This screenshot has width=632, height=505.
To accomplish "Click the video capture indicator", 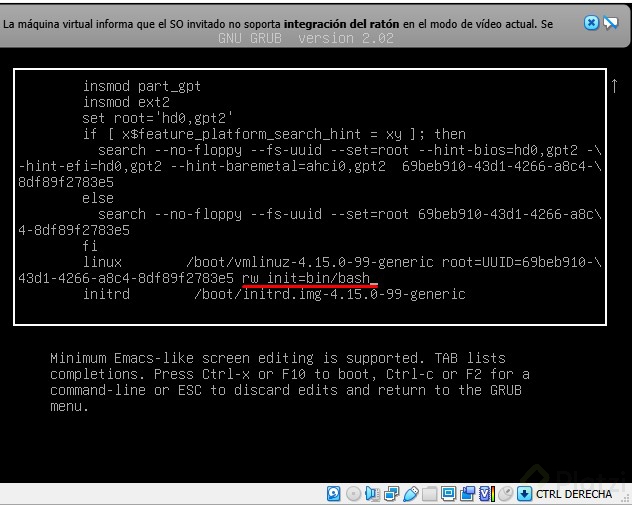I will (468, 494).
